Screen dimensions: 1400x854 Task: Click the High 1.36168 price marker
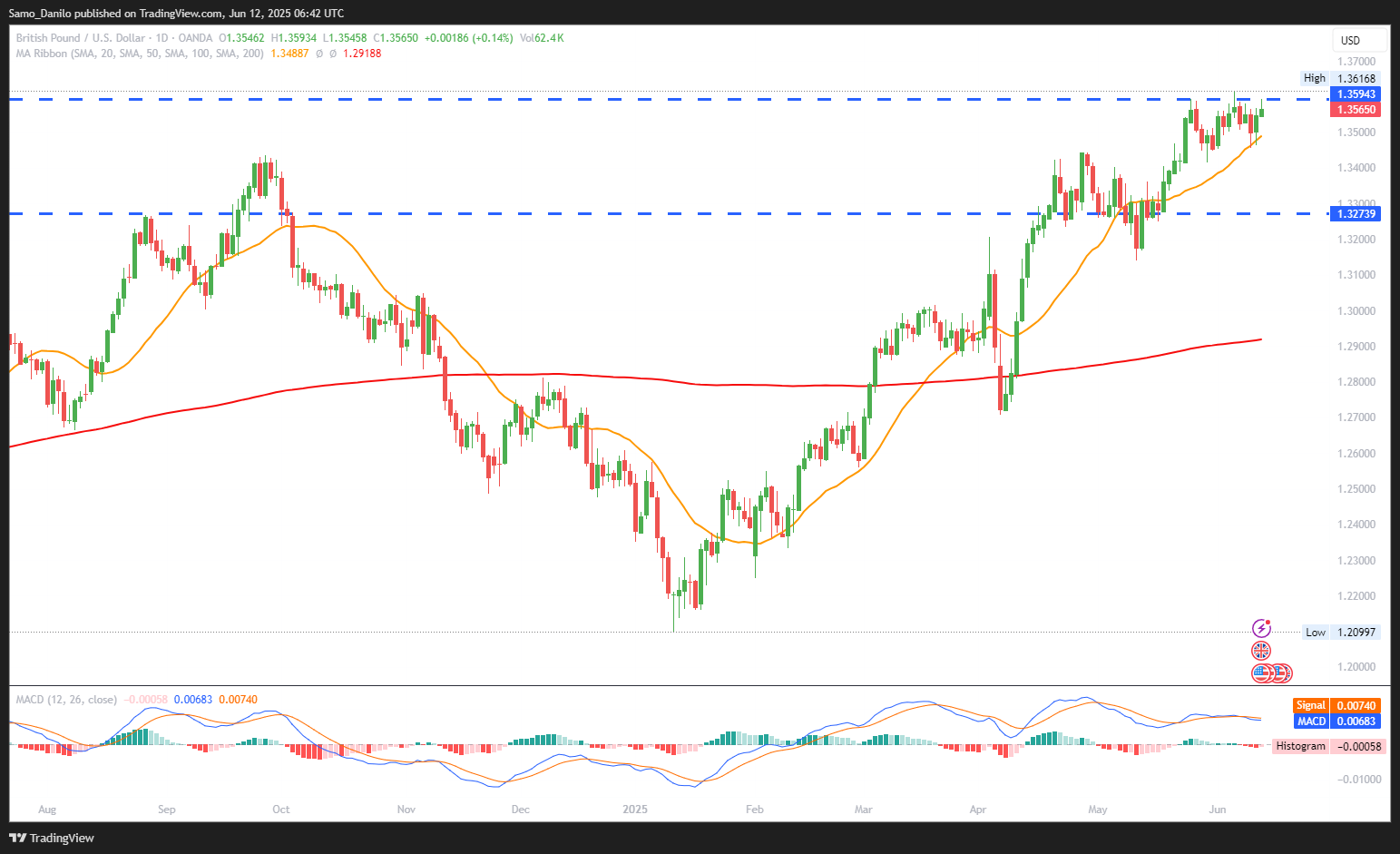click(x=1340, y=79)
